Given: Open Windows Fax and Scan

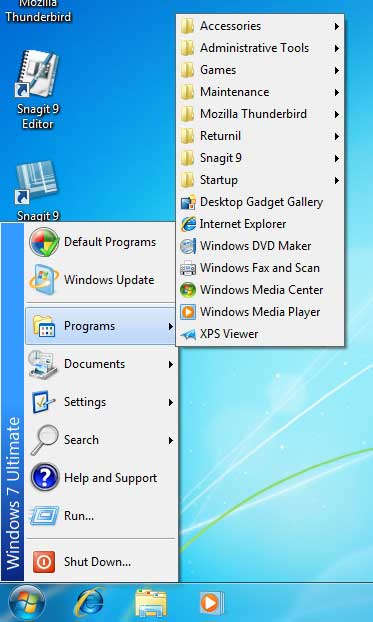Looking at the screenshot, I should [260, 268].
